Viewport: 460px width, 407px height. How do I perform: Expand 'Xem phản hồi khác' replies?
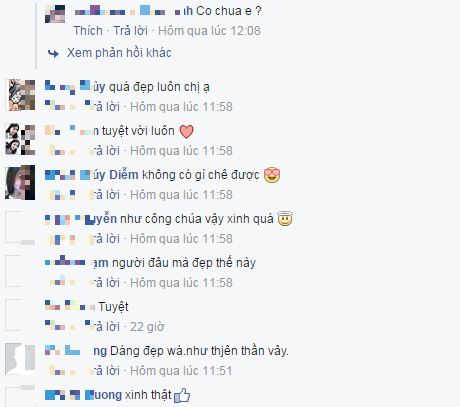click(119, 53)
